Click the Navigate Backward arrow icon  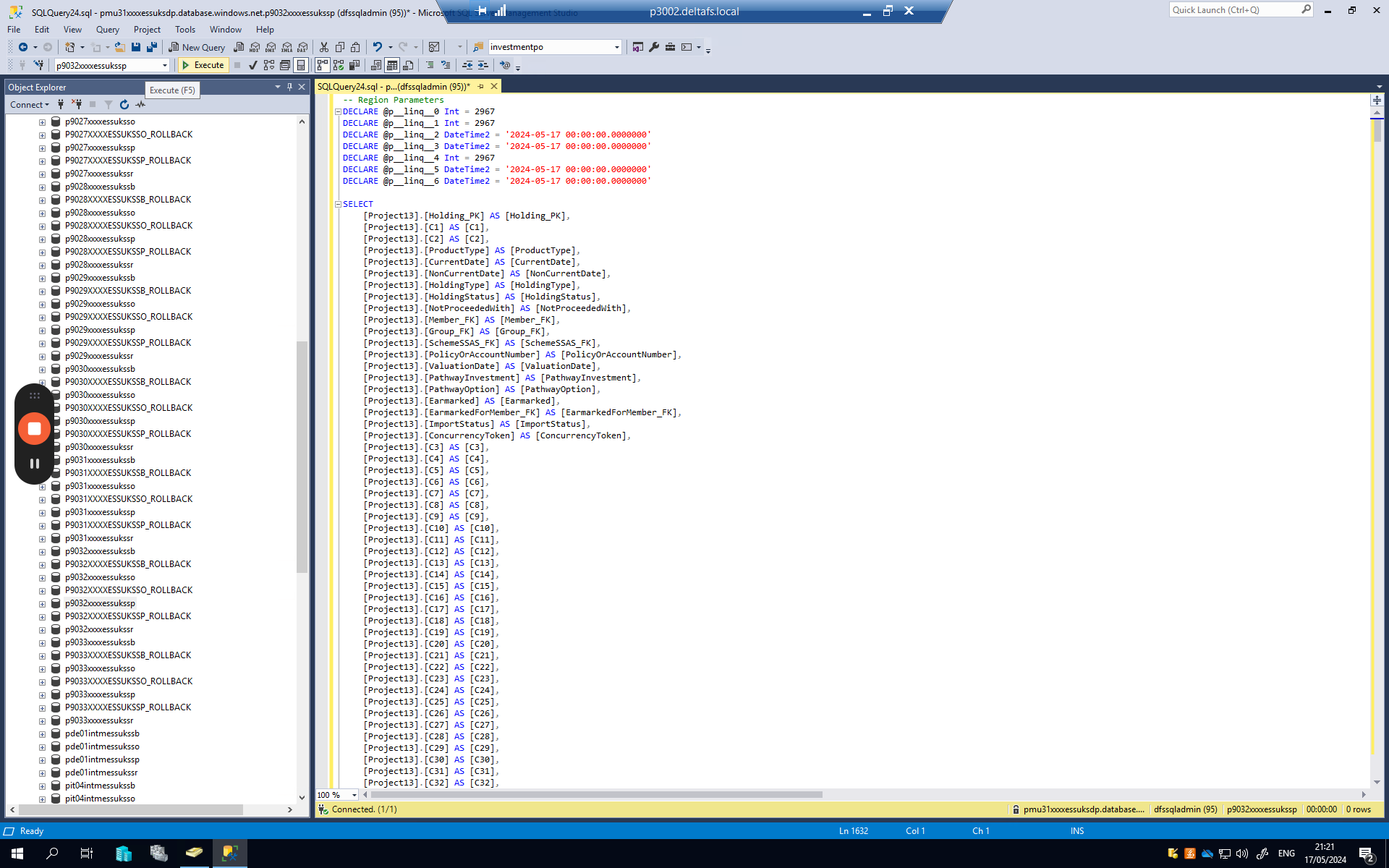23,47
